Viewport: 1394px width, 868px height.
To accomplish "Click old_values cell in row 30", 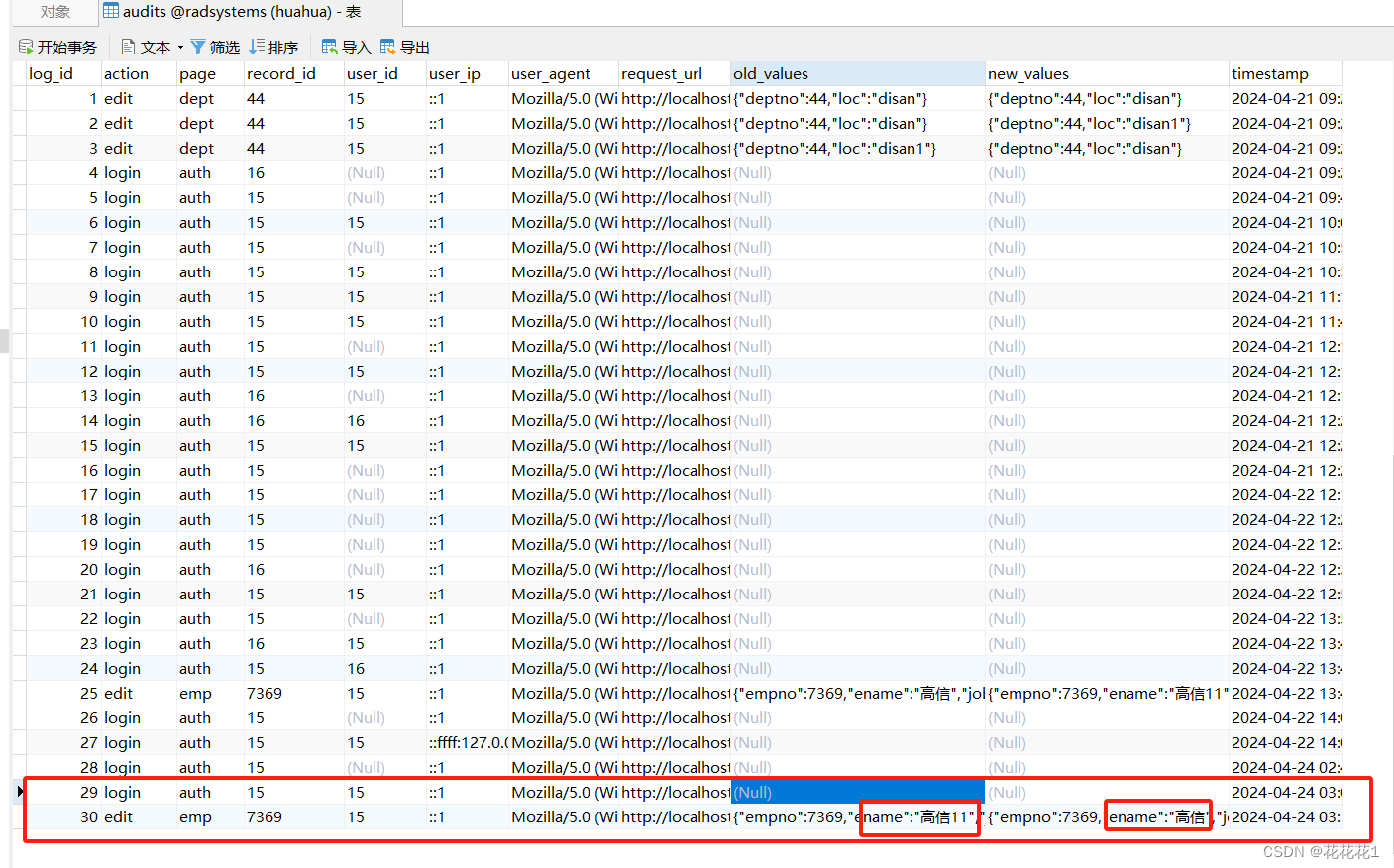I will pos(858,816).
